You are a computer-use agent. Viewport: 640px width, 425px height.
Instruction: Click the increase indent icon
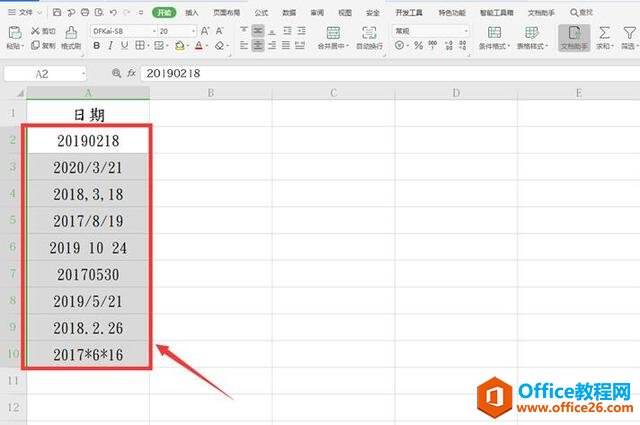(x=302, y=31)
